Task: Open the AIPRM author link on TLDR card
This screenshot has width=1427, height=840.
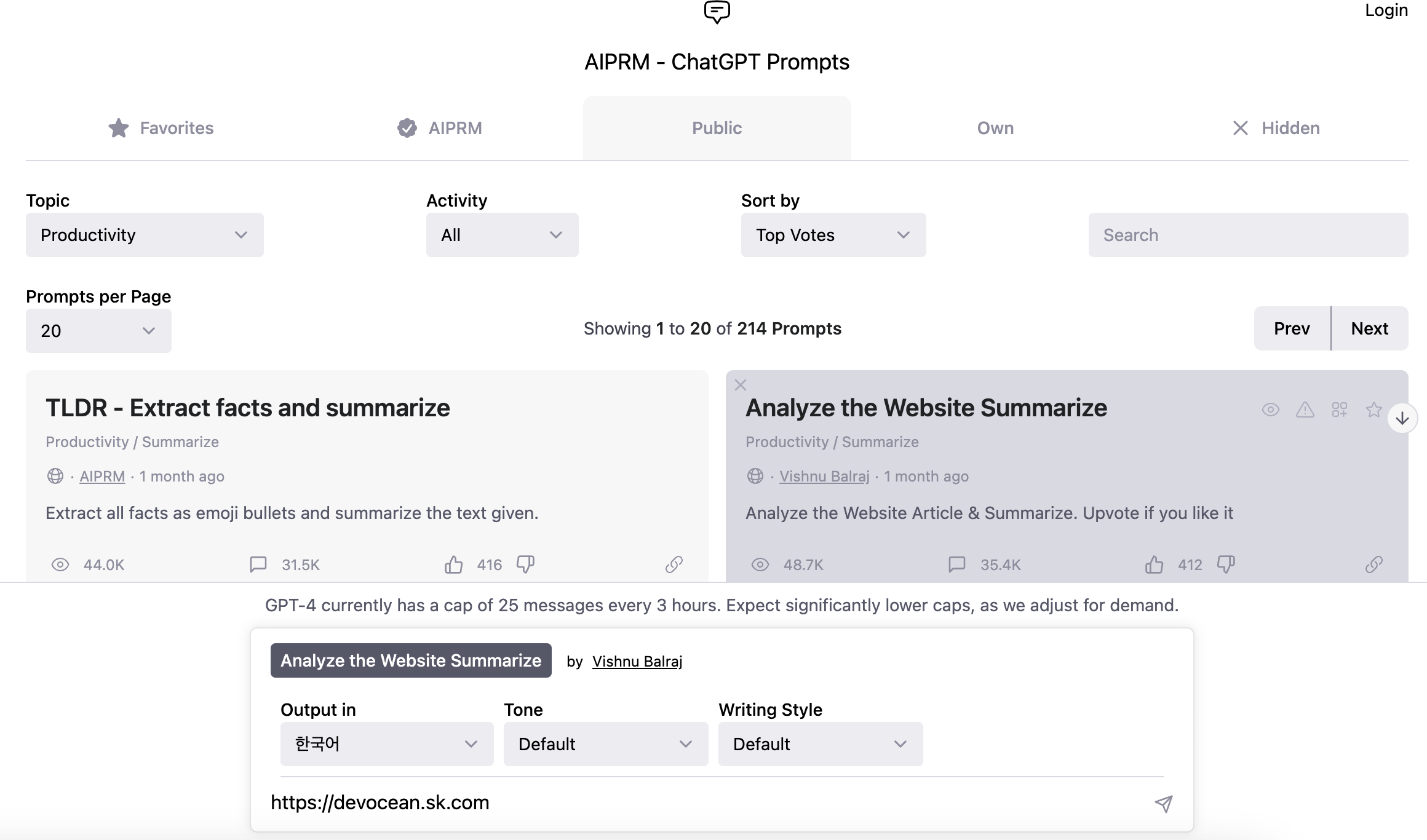Action: (x=102, y=477)
